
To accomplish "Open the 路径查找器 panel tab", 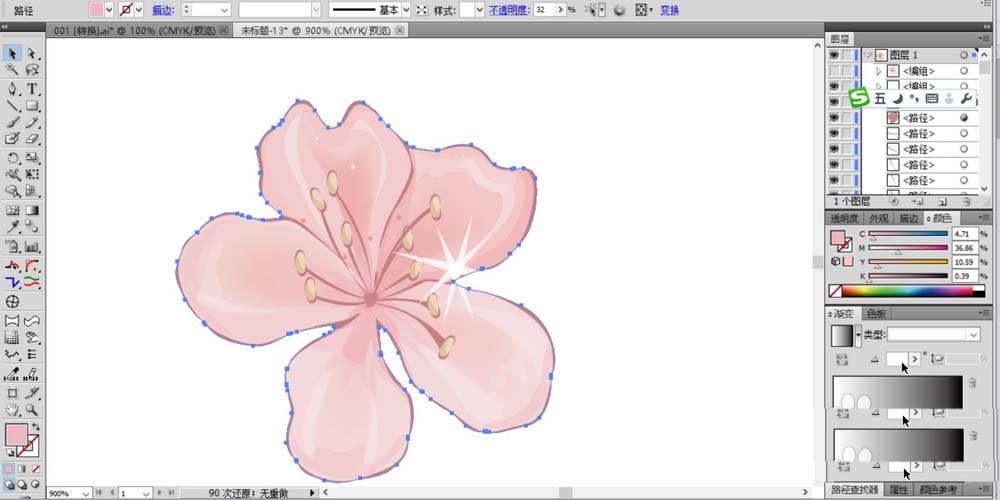I will click(855, 490).
